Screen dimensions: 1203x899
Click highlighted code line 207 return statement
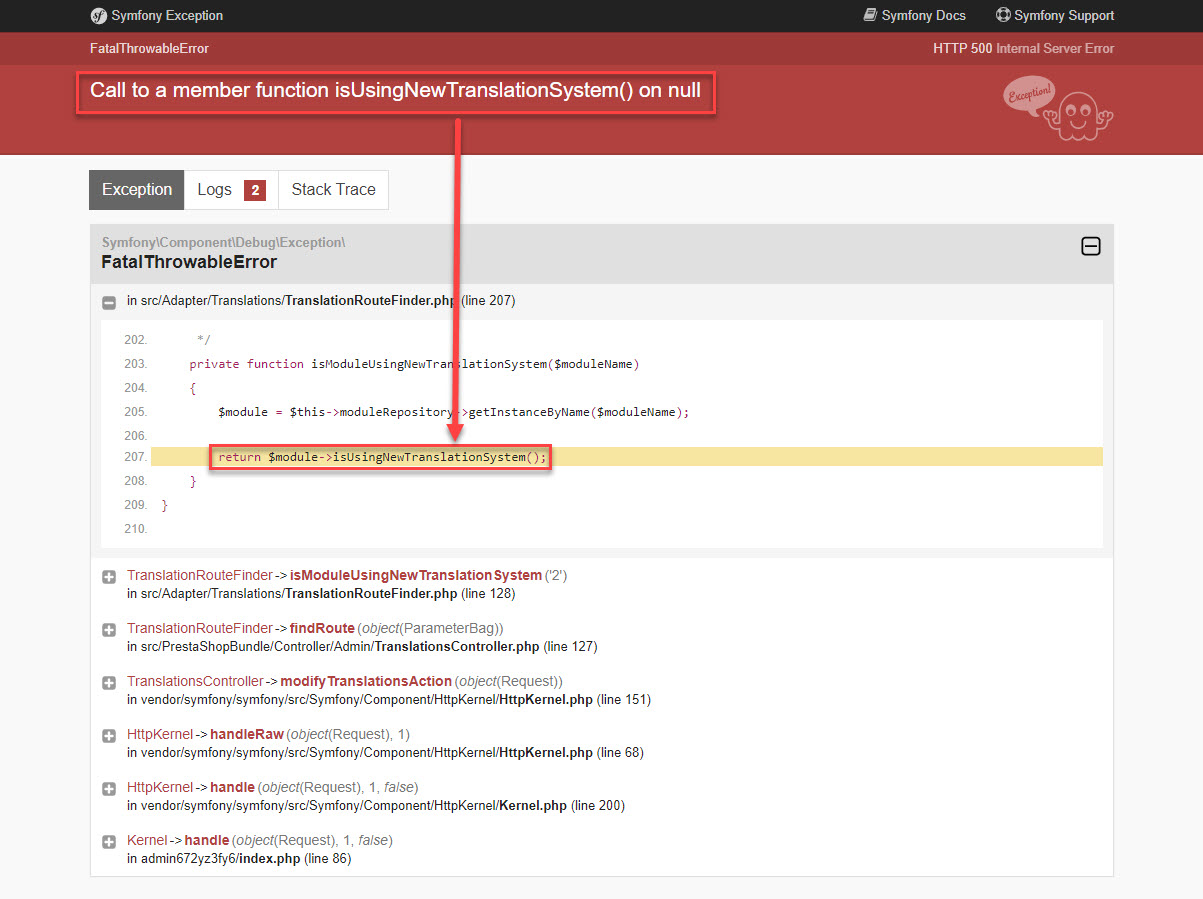pyautogui.click(x=383, y=457)
